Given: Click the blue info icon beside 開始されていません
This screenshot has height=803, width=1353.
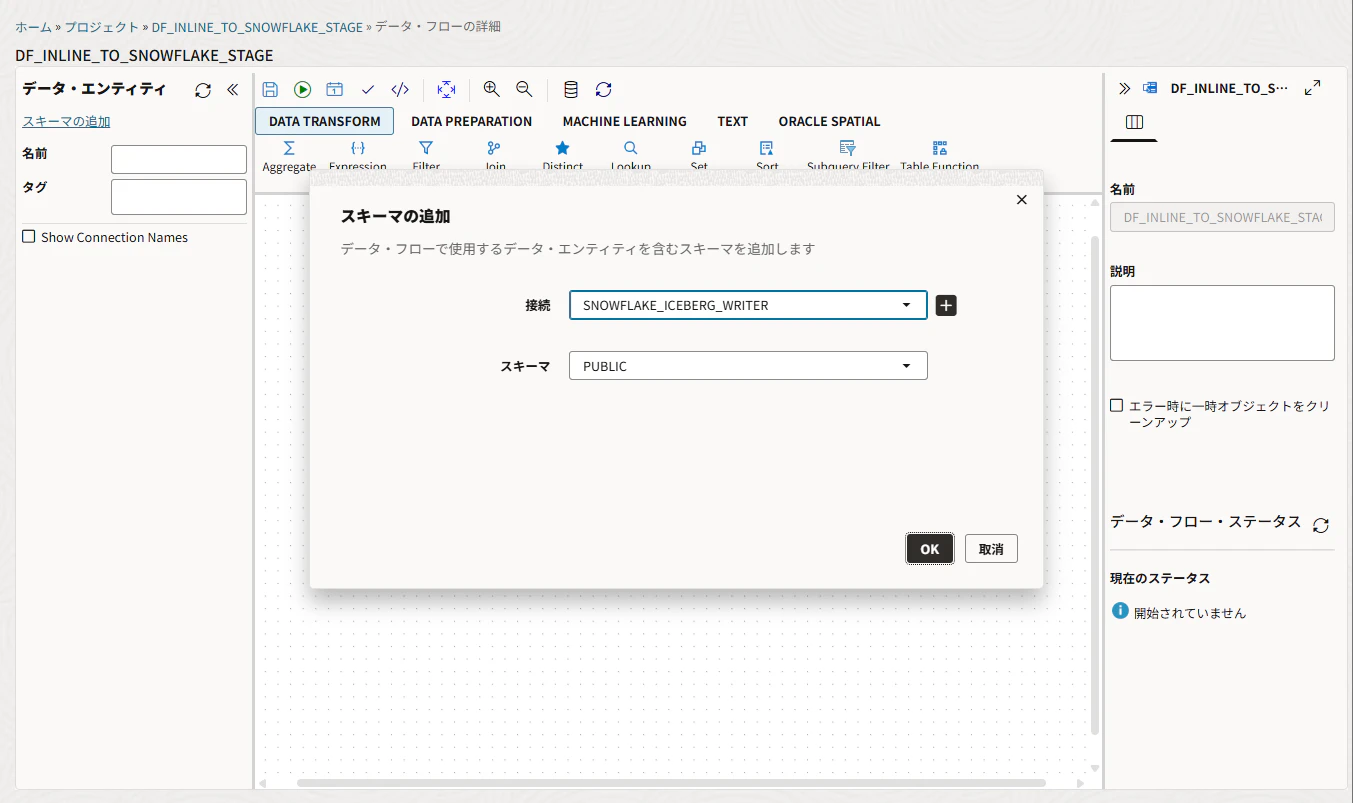Looking at the screenshot, I should tap(1120, 611).
